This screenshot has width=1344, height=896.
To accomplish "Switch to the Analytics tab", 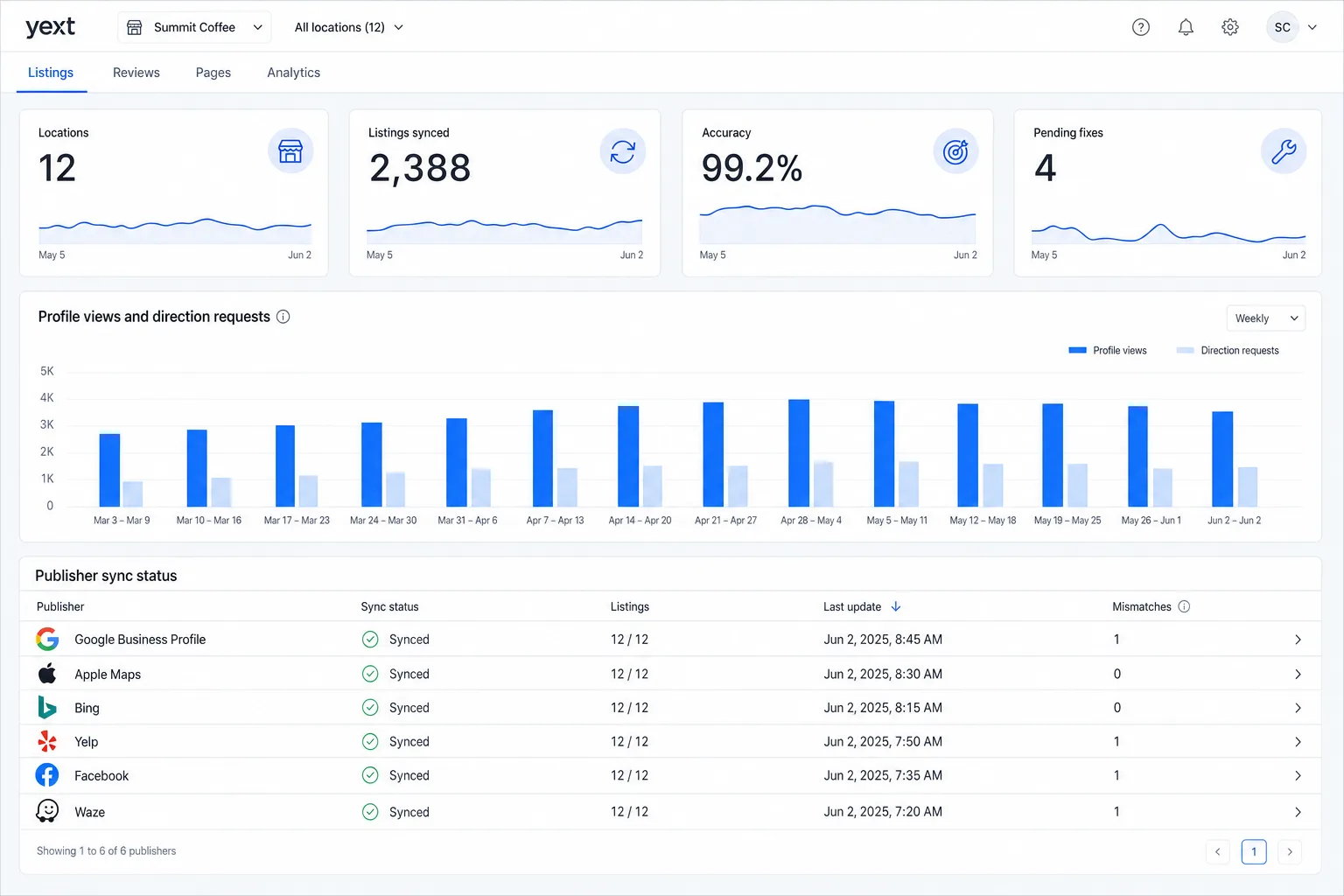I will click(x=294, y=73).
